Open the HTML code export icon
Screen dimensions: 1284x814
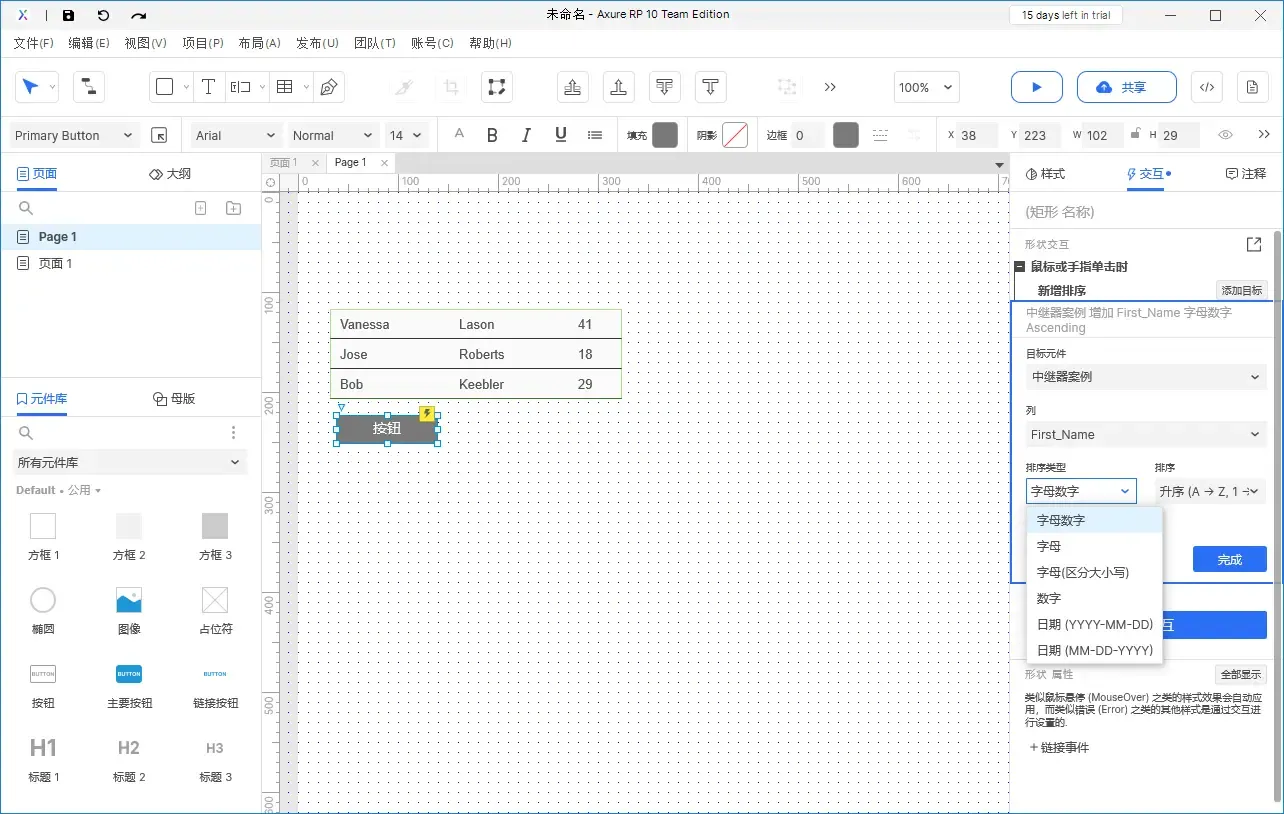pos(1207,87)
